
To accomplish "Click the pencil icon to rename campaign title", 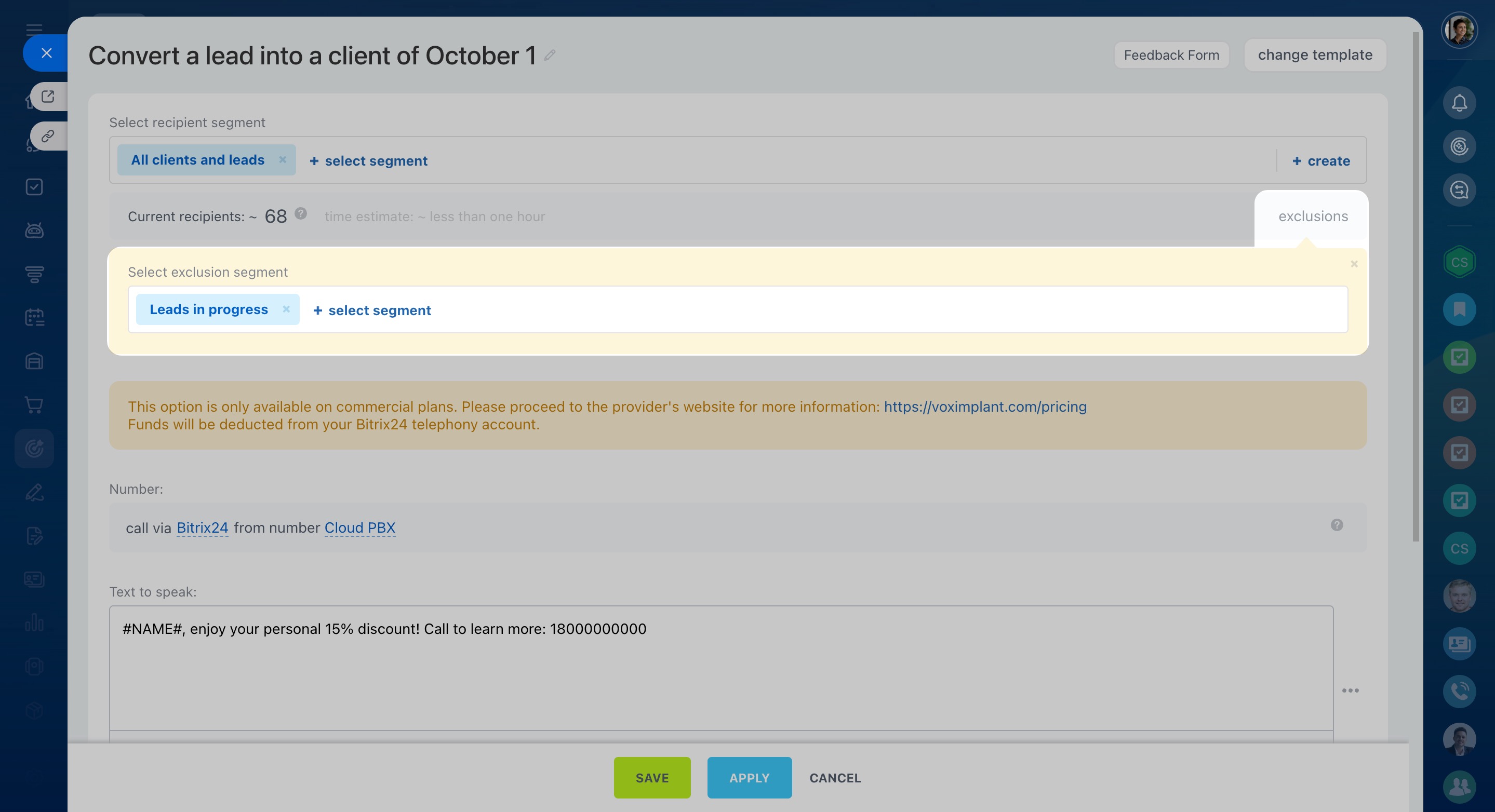I will (550, 56).
